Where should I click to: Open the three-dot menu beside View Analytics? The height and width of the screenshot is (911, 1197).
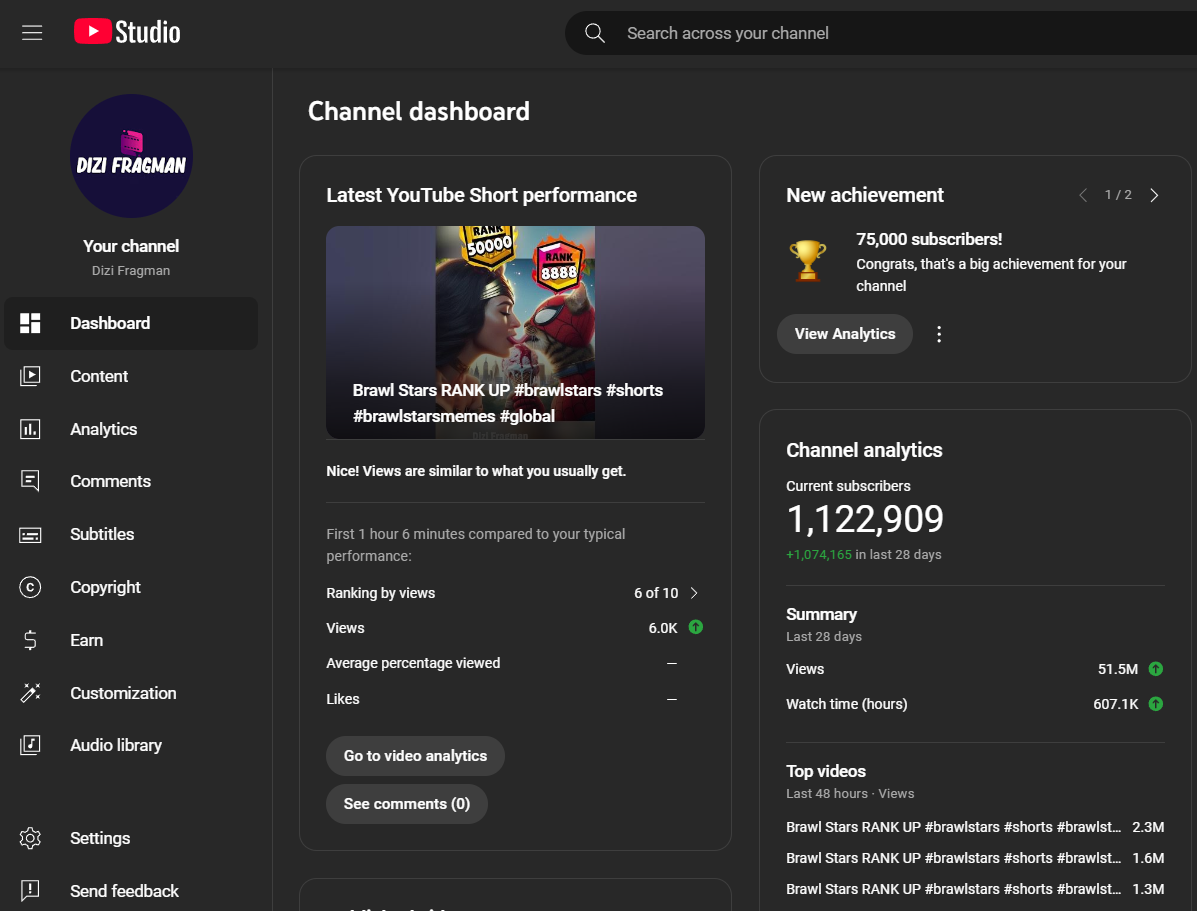tap(939, 334)
